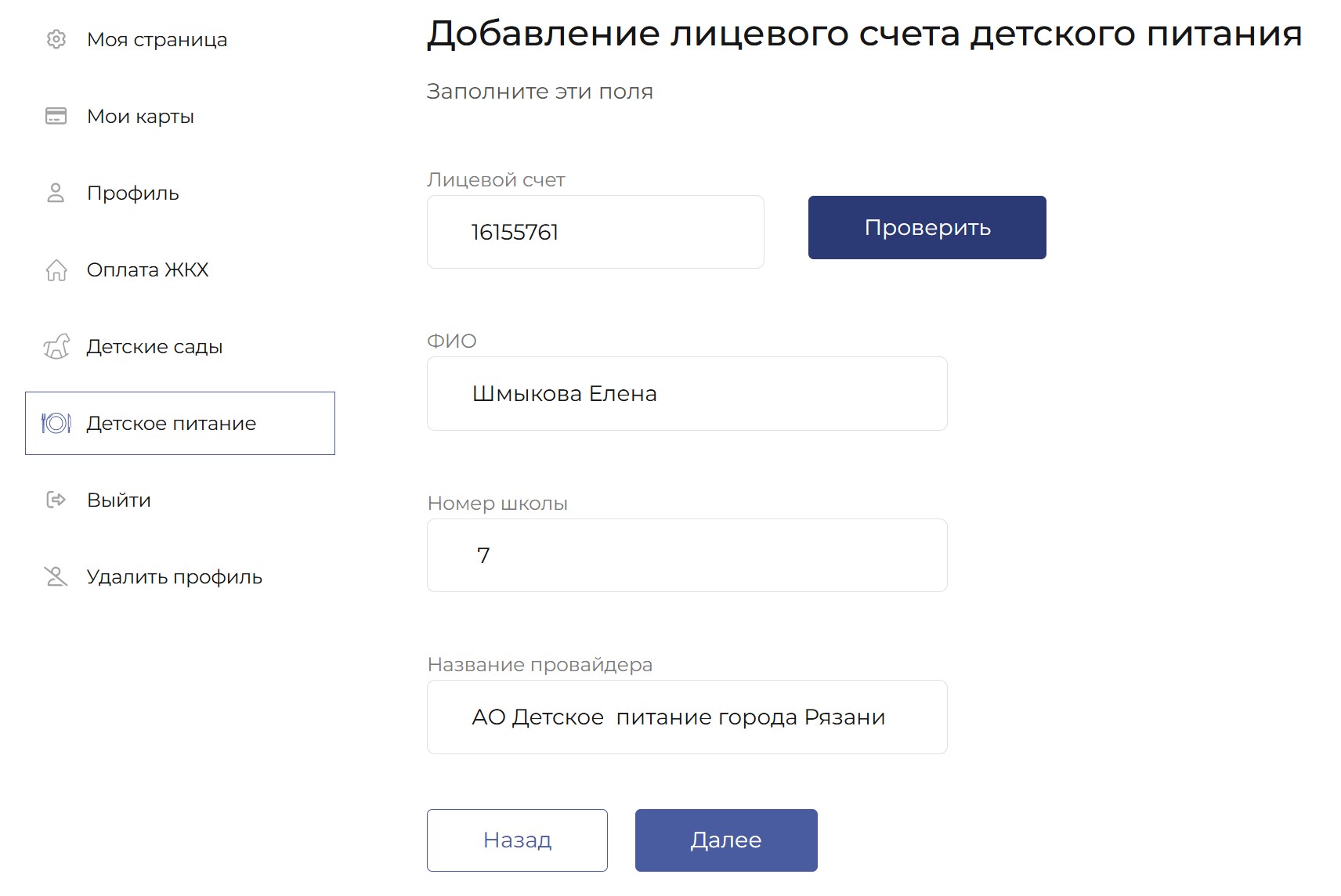The height and width of the screenshot is (896, 1341).
Task: Click the Название провайдера field
Action: [x=687, y=717]
